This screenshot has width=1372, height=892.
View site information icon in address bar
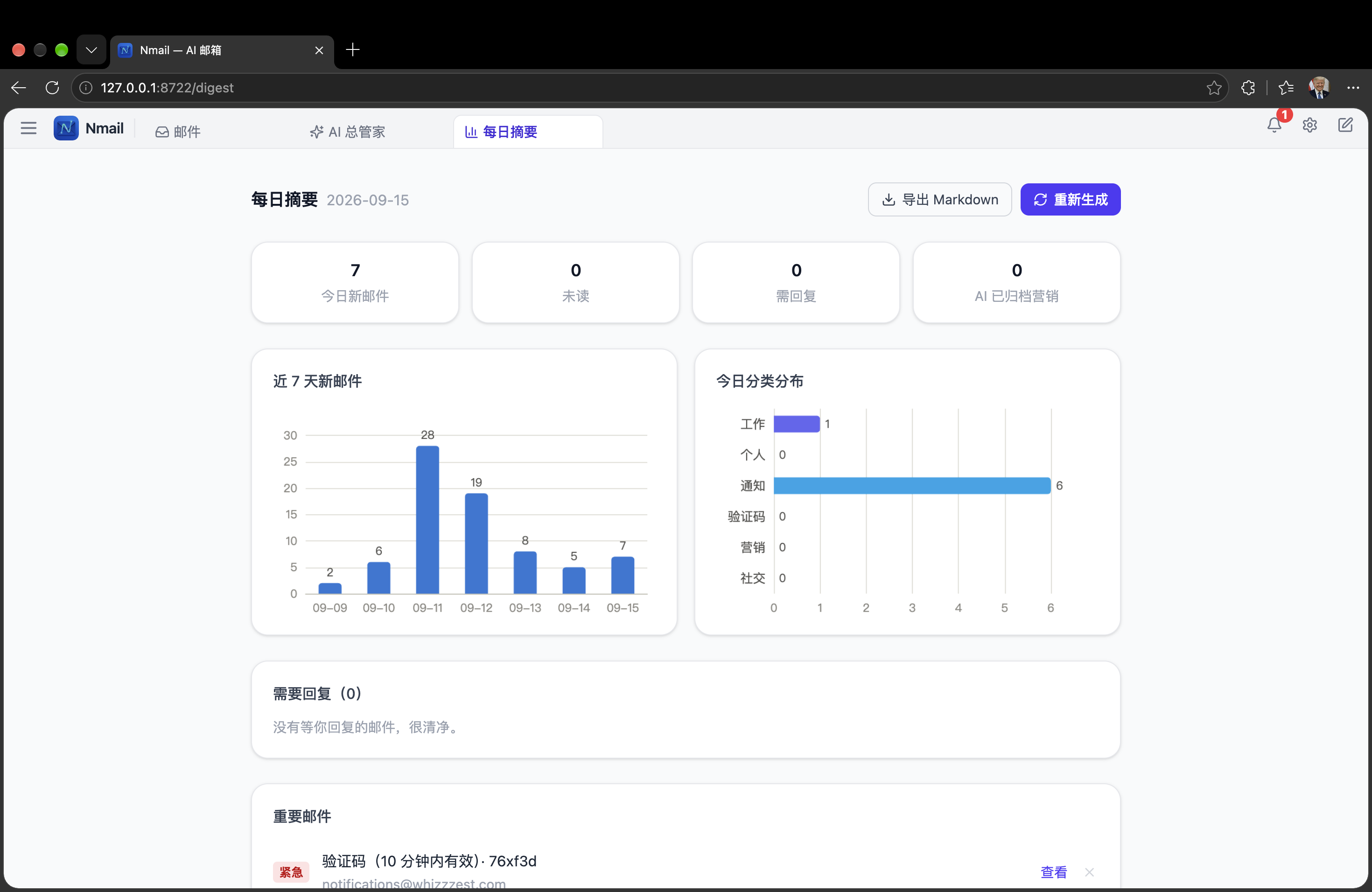(x=86, y=88)
